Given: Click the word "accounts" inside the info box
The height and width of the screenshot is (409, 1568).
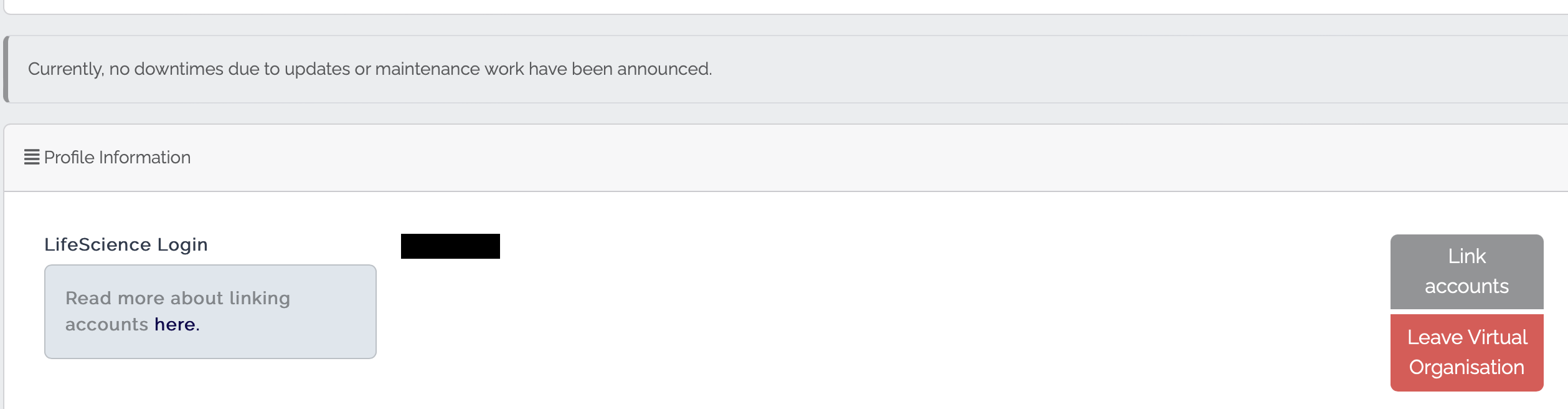Looking at the screenshot, I should click(x=106, y=325).
